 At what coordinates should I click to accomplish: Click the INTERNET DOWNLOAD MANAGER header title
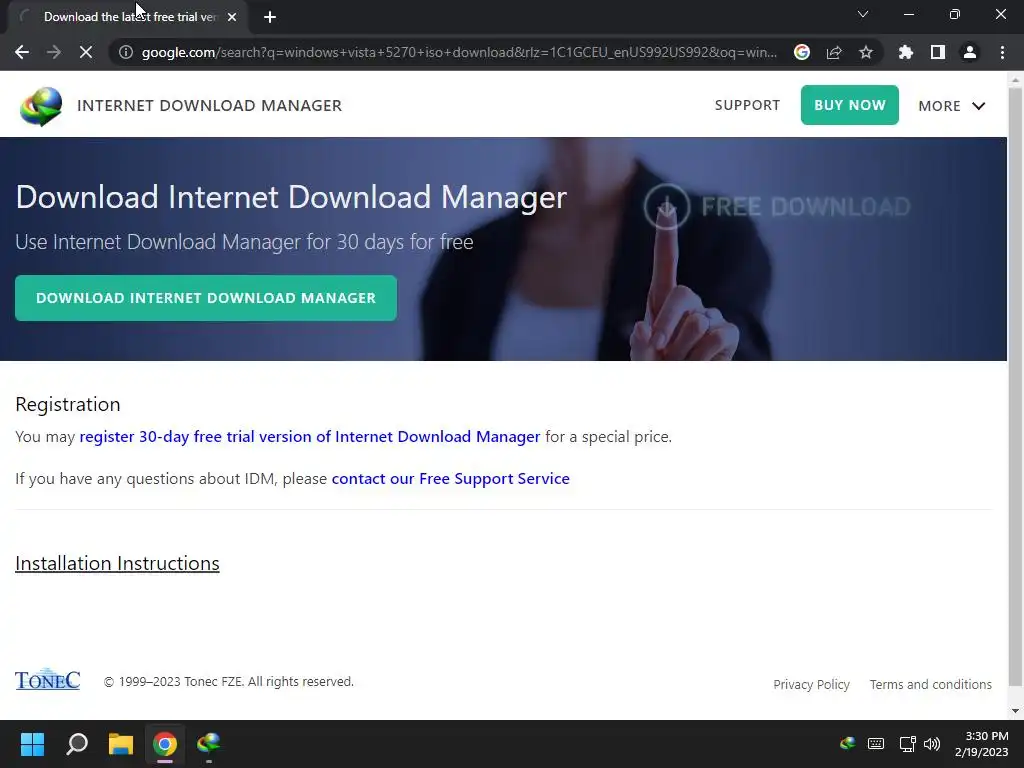(x=210, y=106)
